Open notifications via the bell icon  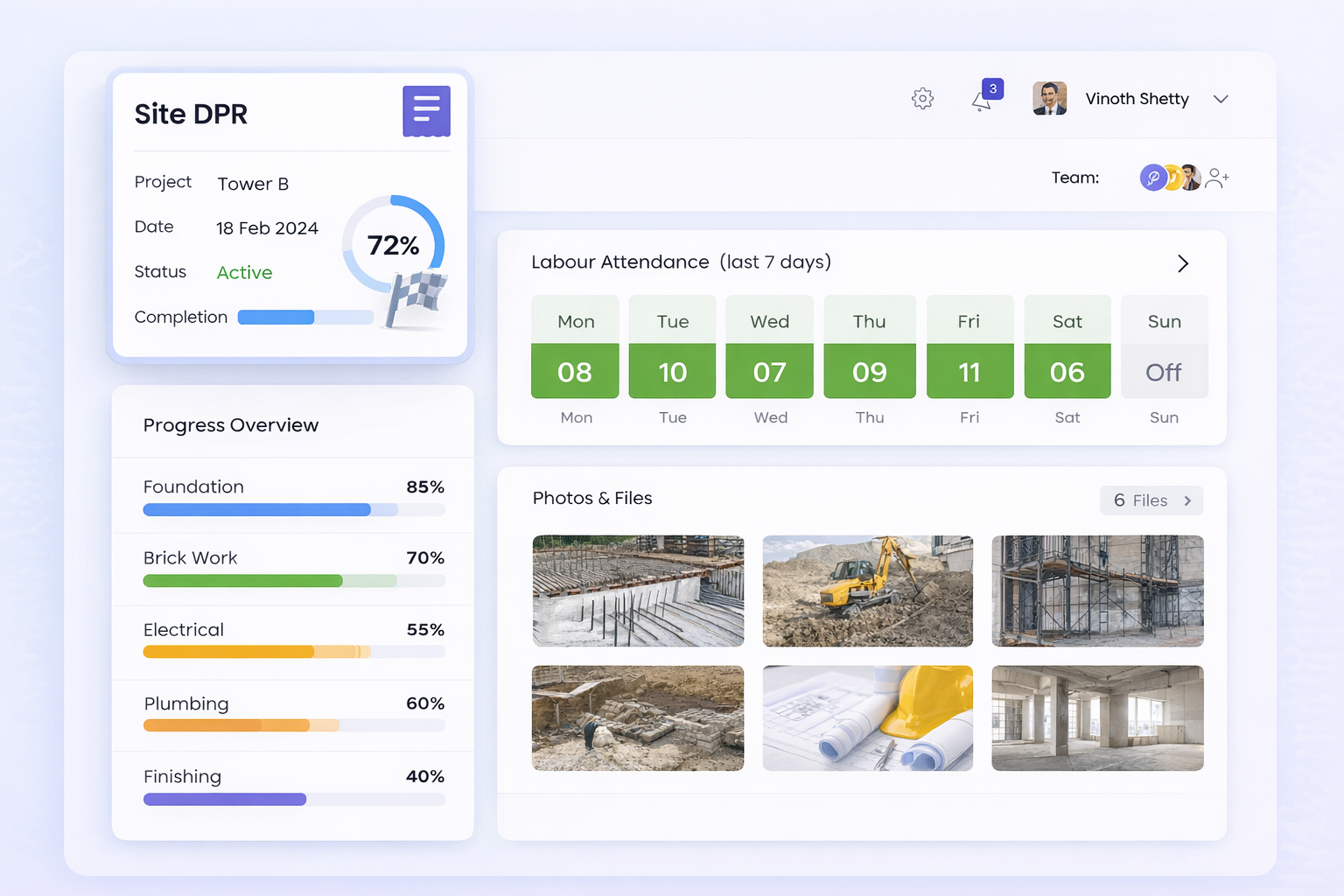[x=982, y=101]
